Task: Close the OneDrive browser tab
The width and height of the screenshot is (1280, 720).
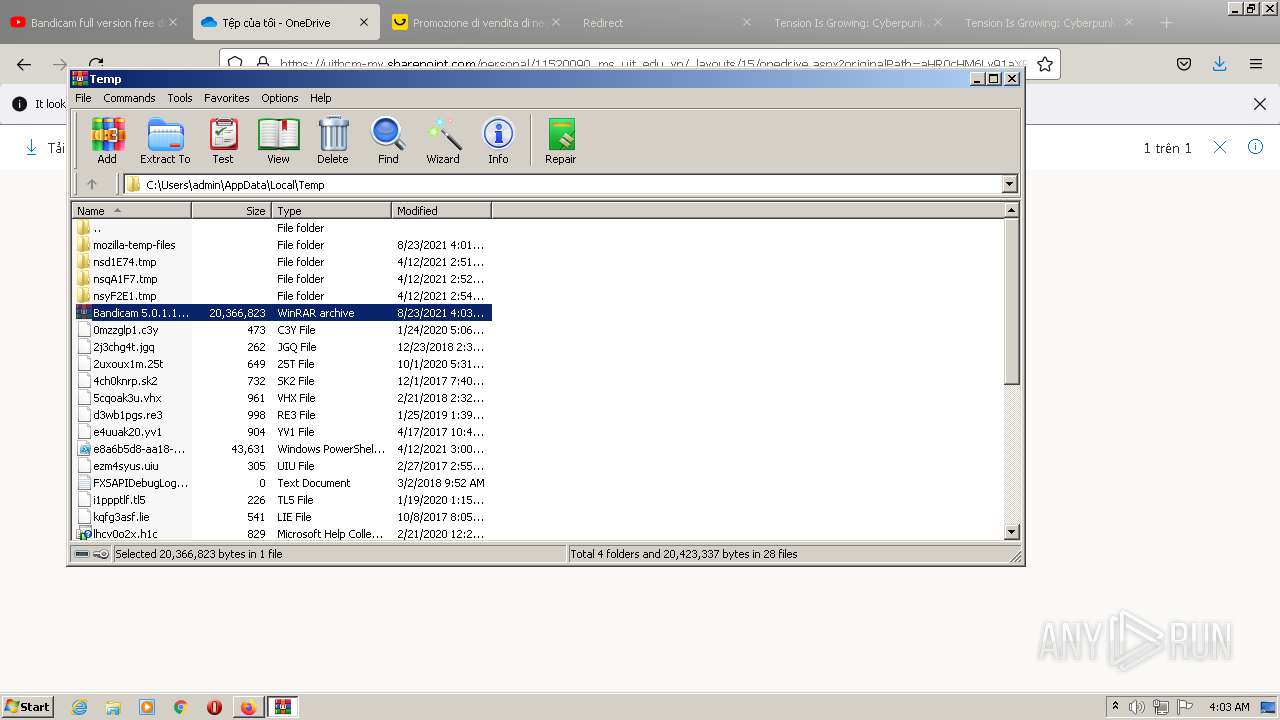Action: point(364,22)
